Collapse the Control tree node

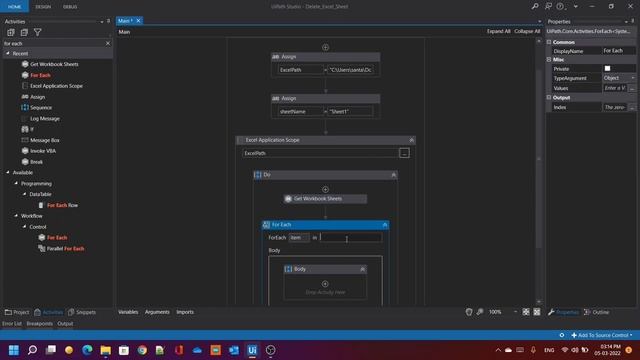point(24,227)
